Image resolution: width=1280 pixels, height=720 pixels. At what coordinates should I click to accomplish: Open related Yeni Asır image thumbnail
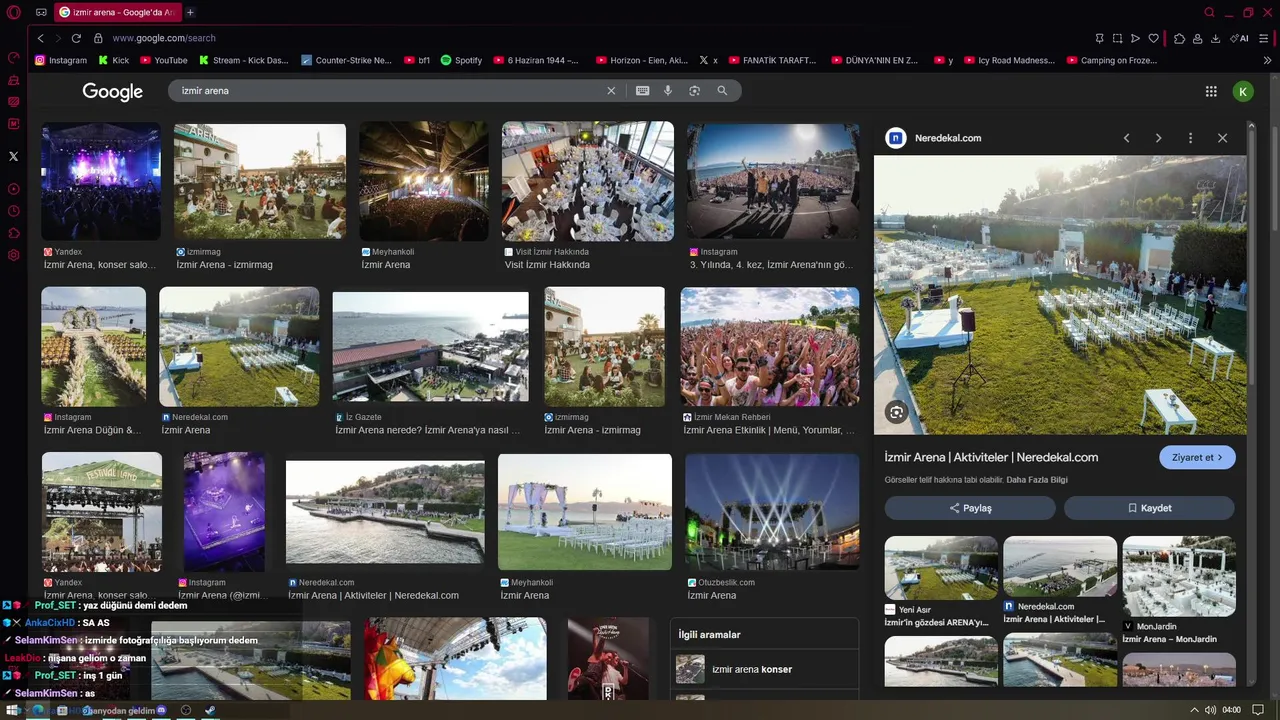[x=941, y=568]
